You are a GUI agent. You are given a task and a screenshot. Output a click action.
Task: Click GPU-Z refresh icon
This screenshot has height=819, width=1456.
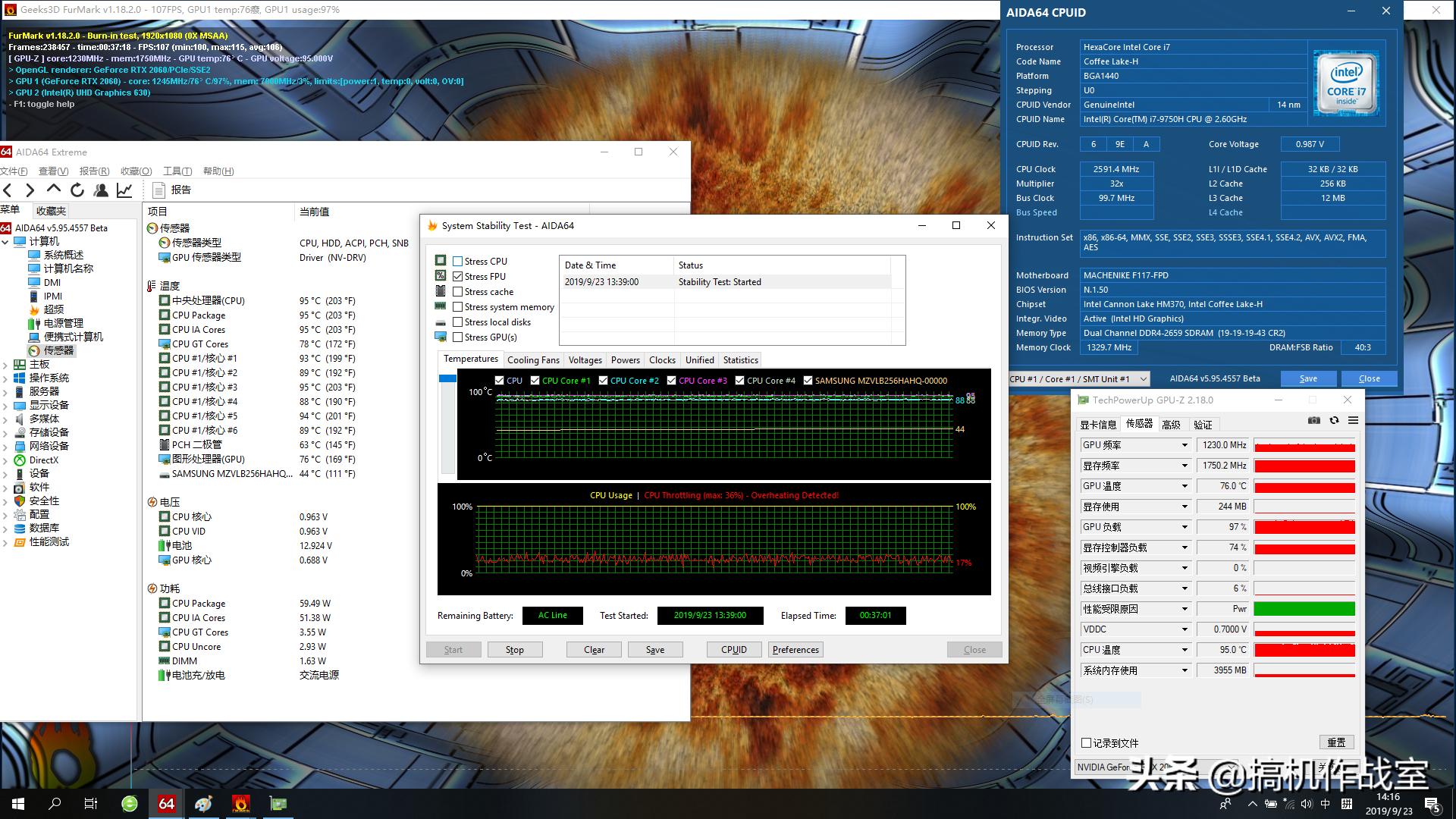coord(1334,421)
